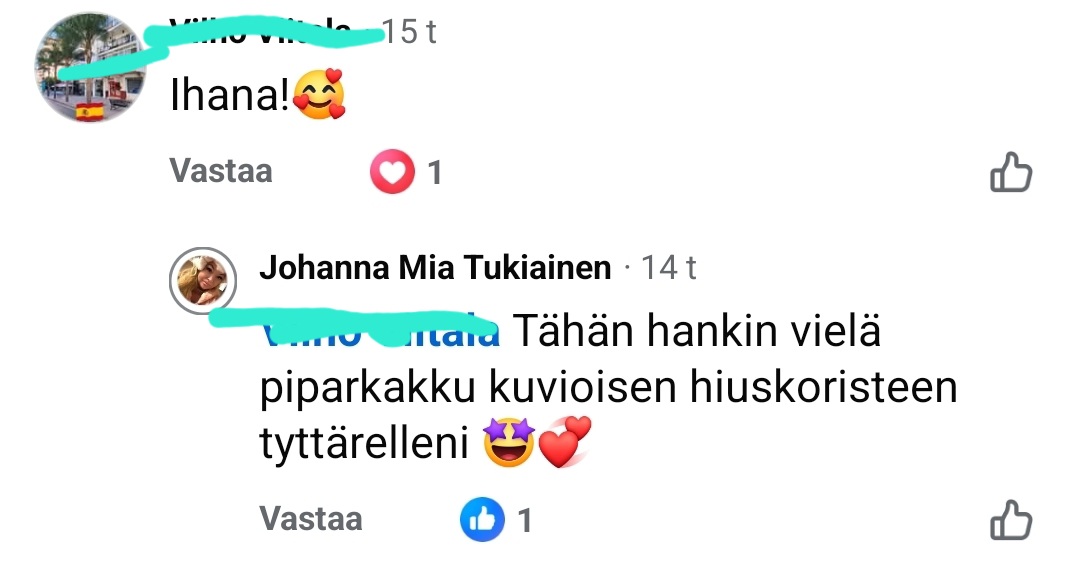Like Johanna's reply using outline thumbs-up icon

tap(1010, 519)
